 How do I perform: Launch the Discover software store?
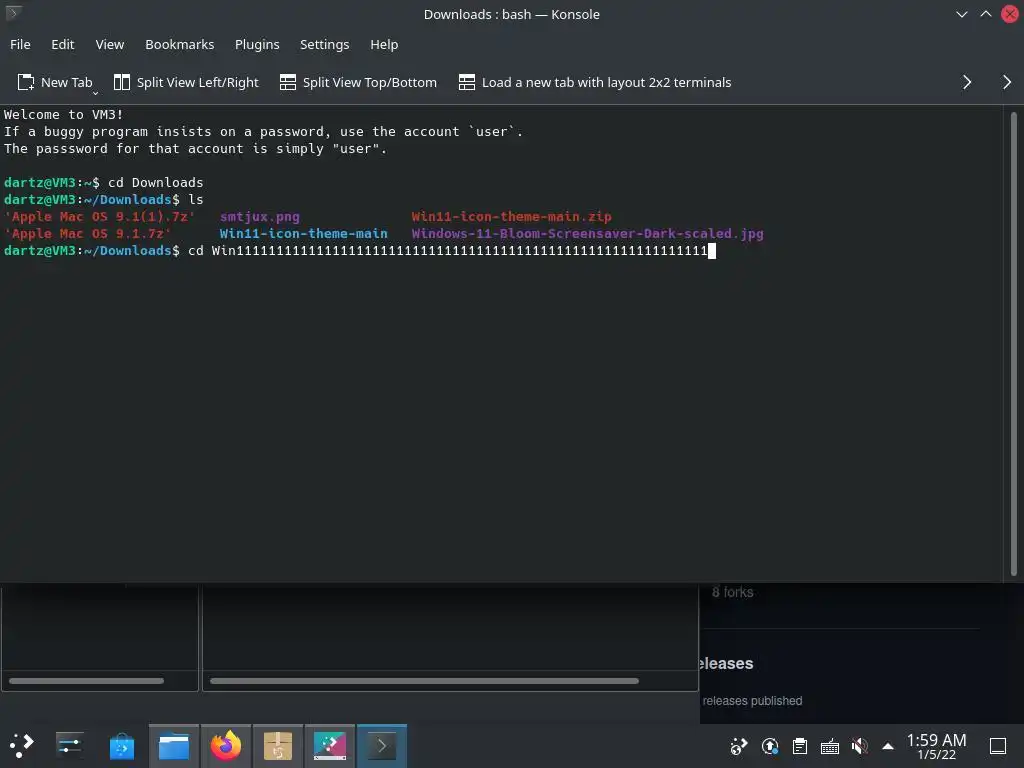pos(121,746)
